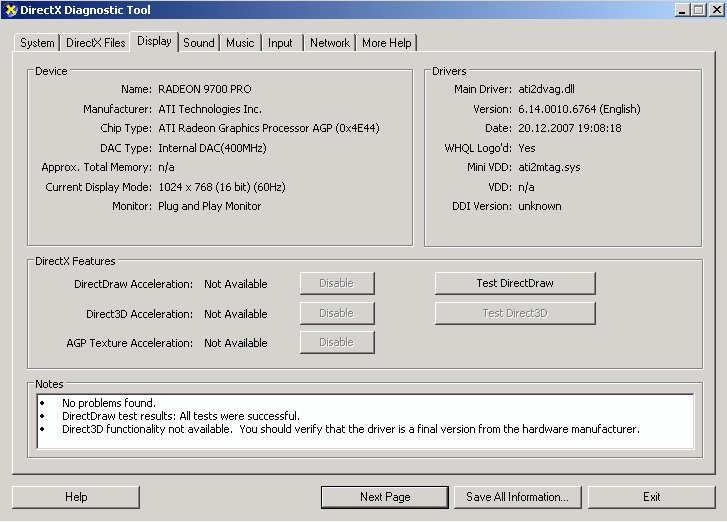Image resolution: width=727 pixels, height=522 pixels.
Task: Click the Approx. Total Memory n/a value
Action: [166, 167]
